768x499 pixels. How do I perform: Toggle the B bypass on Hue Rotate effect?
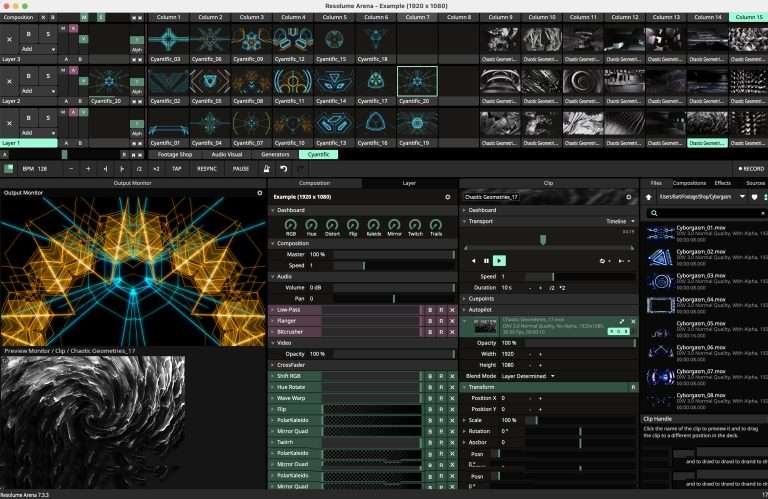coord(430,387)
